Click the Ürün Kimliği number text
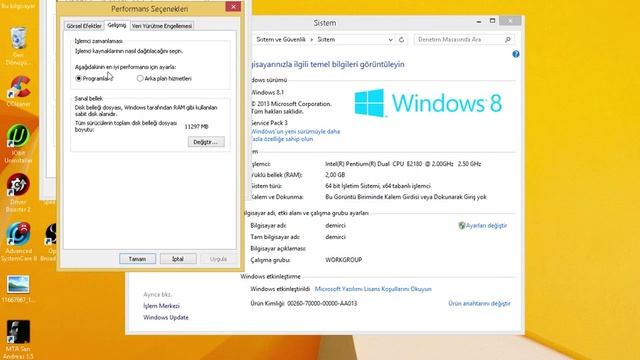This screenshot has height=360, width=640. [322, 303]
